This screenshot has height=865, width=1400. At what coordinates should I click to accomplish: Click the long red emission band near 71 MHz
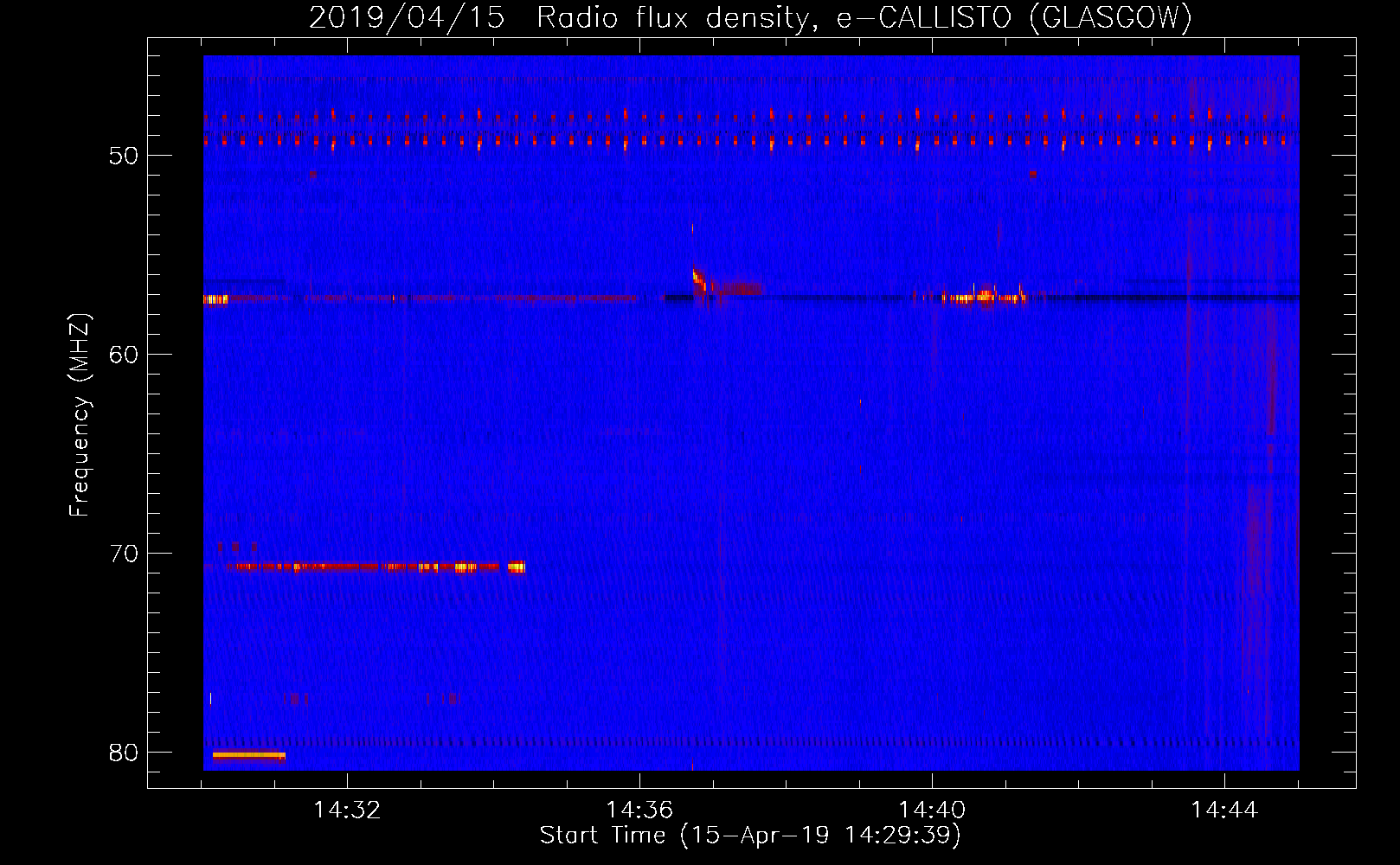[376, 567]
